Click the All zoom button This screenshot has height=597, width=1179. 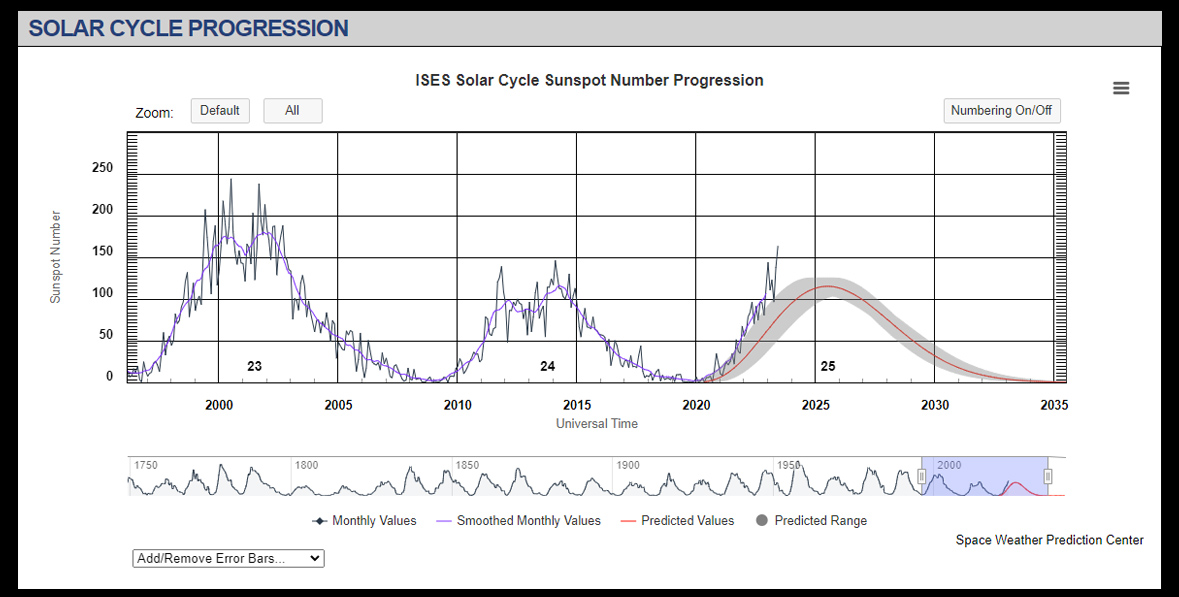(292, 111)
